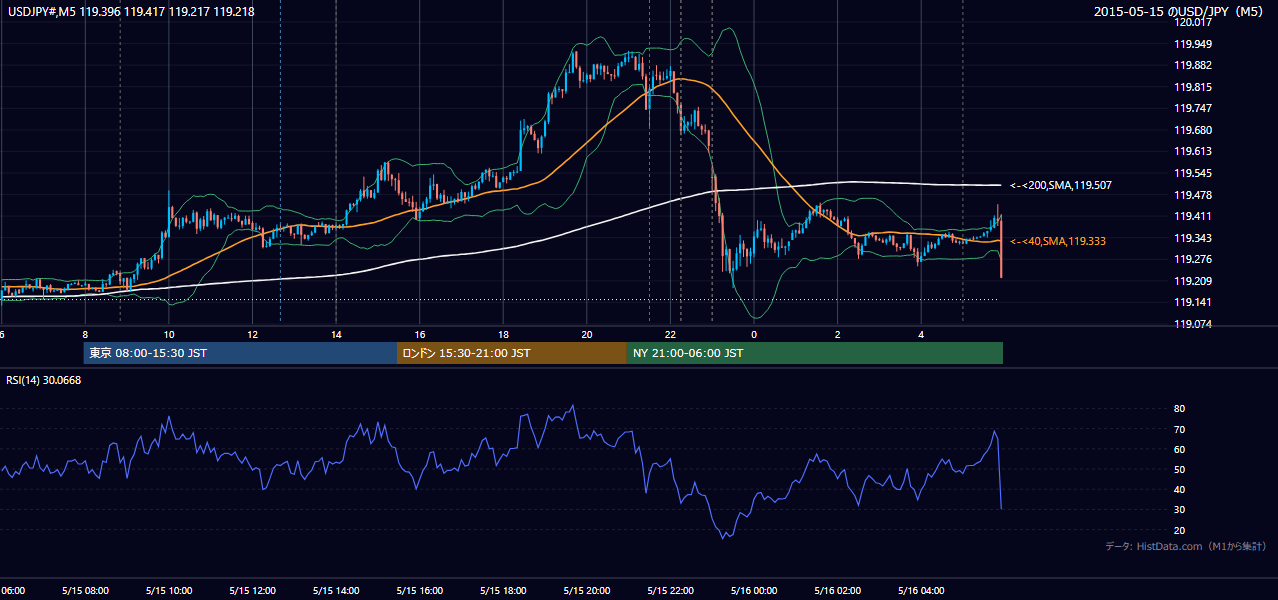Click the bottom date label 5/15 14:00
The image size is (1278, 600).
335,590
